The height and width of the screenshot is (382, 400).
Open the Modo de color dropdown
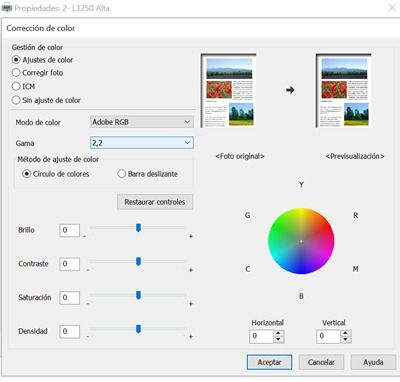pyautogui.click(x=142, y=122)
